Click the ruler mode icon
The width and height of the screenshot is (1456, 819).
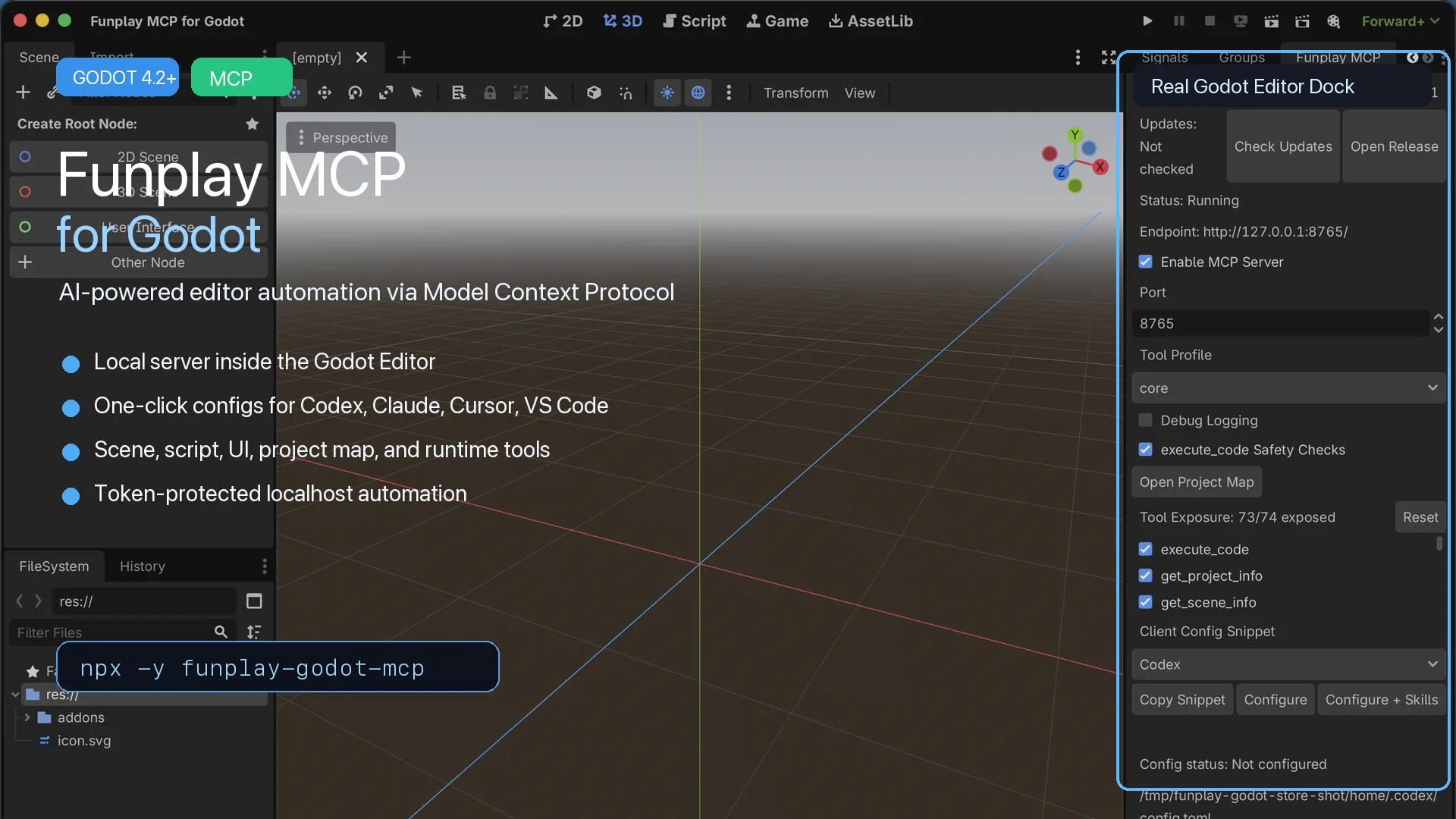coord(551,93)
